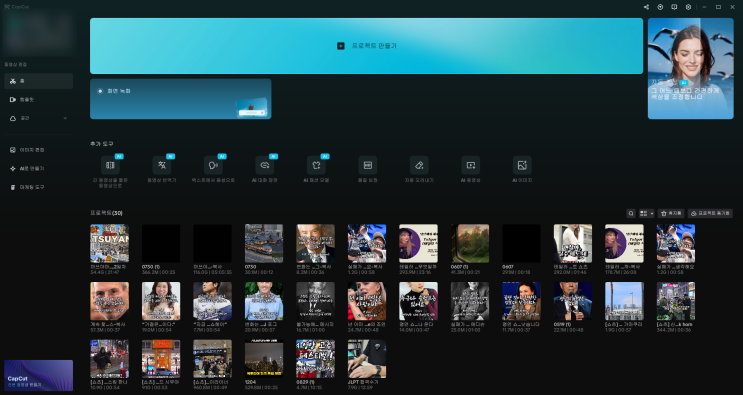Click the create project banner

366,46
